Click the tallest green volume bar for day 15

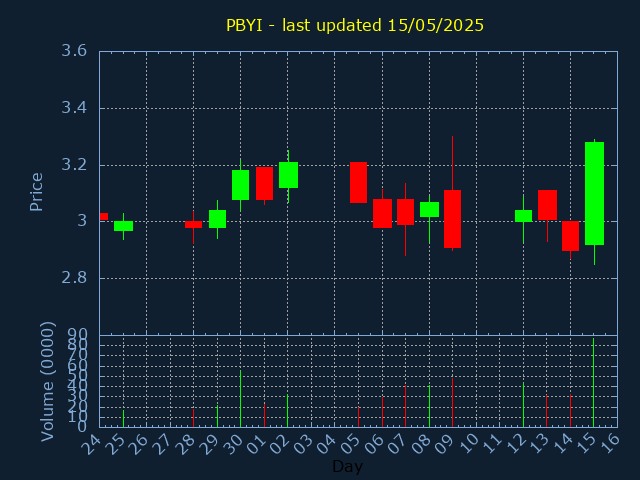[x=593, y=382]
